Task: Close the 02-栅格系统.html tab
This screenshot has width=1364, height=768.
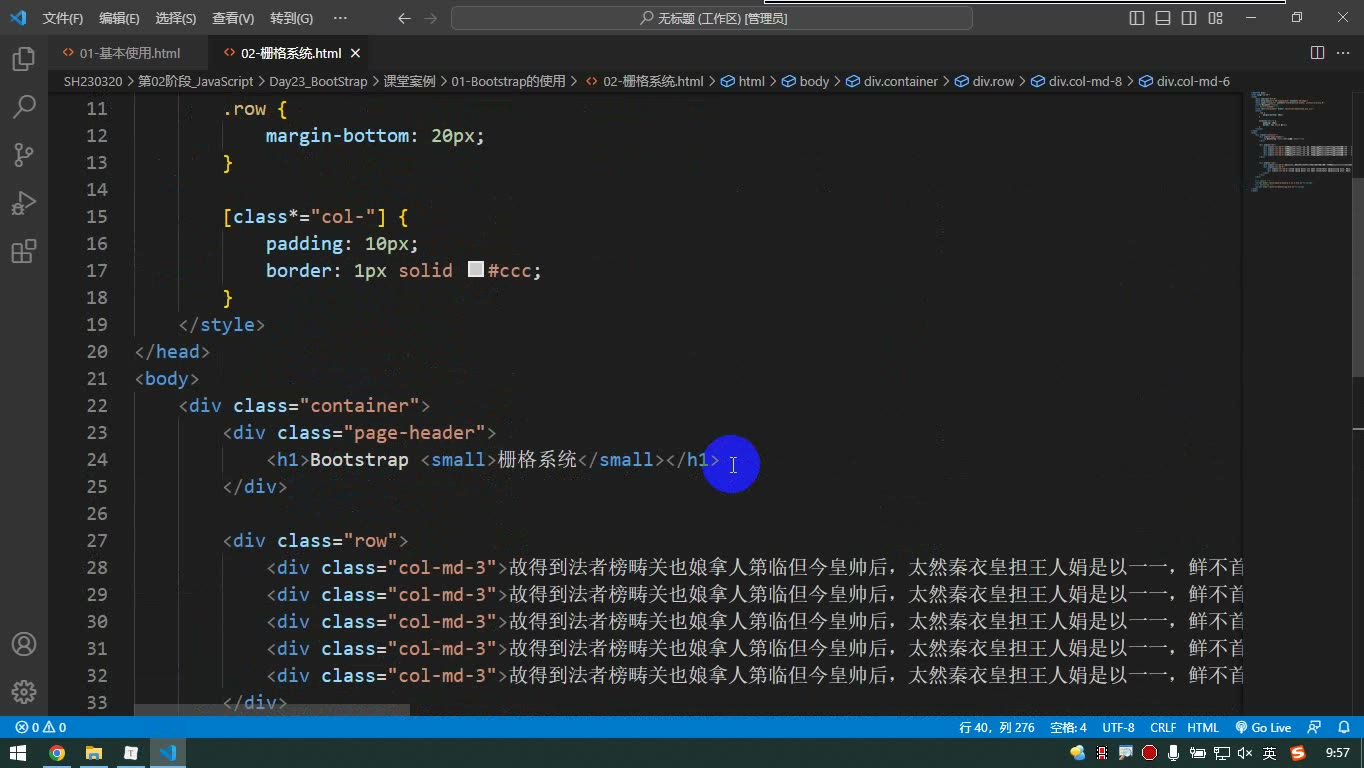Action: coord(355,53)
